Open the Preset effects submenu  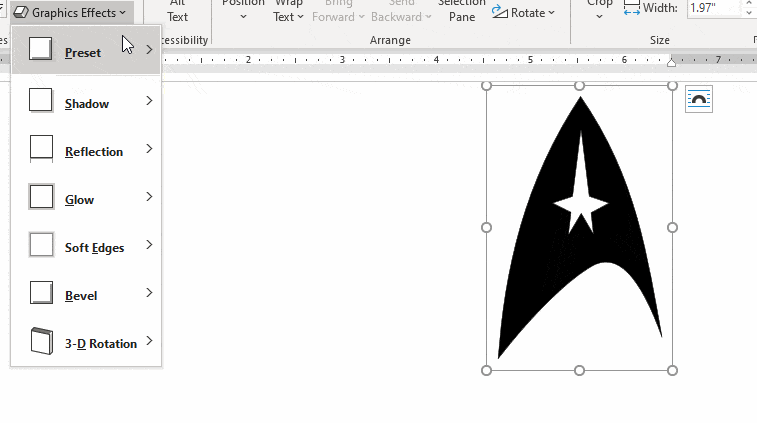85,52
